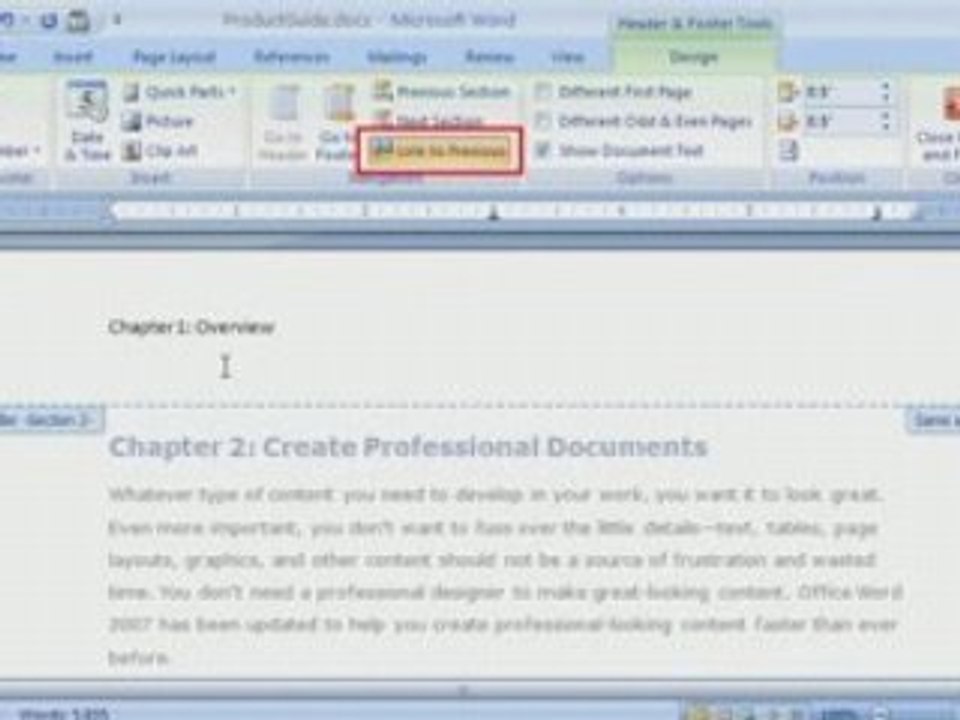Click the Footer from Bottom value field
This screenshot has width=960, height=720.
[x=841, y=122]
